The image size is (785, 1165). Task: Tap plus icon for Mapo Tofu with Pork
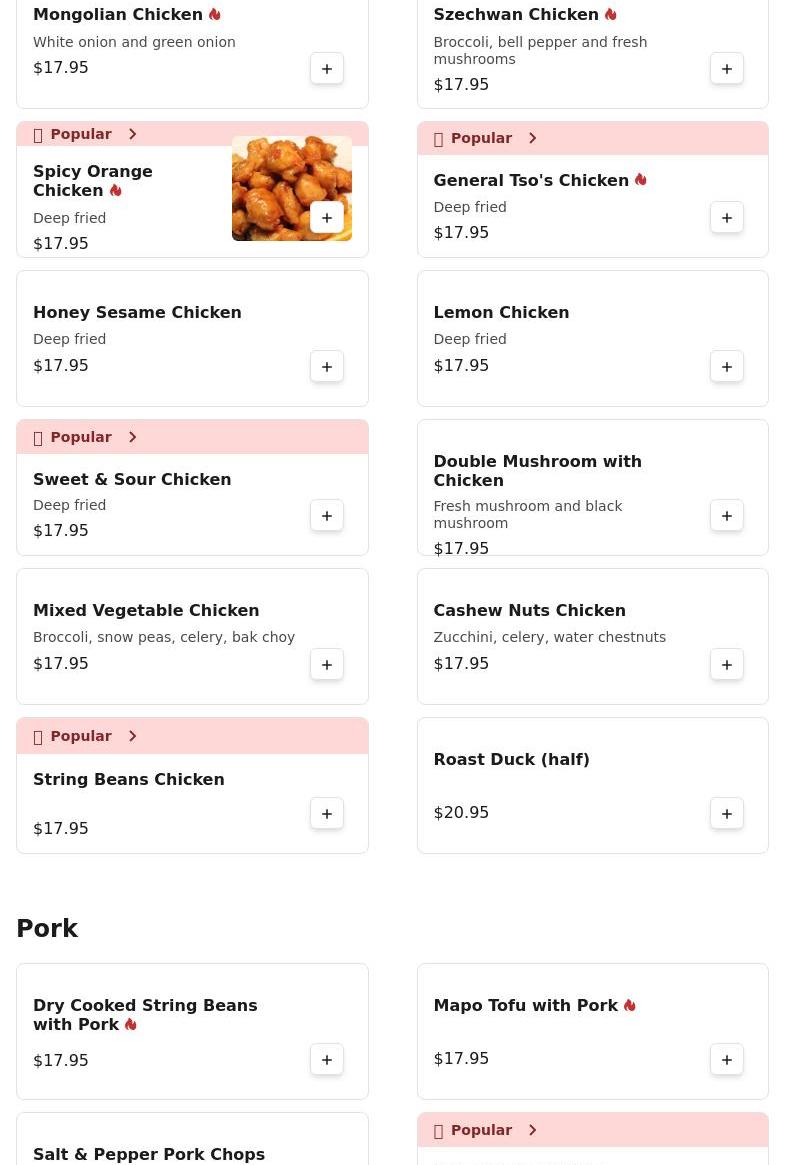pyautogui.click(x=727, y=1060)
